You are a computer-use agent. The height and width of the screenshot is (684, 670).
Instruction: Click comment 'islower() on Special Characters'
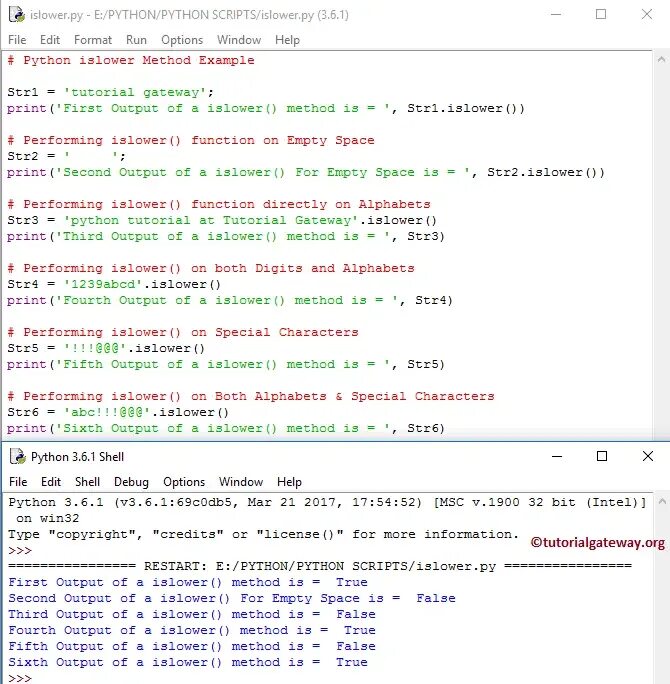coord(183,332)
